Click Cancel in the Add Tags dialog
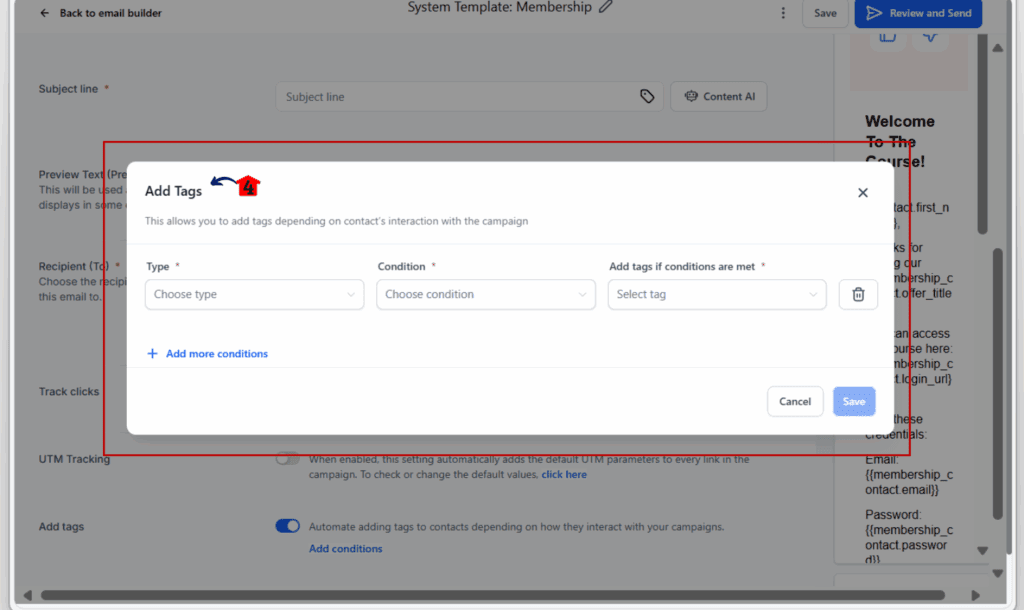The height and width of the screenshot is (610, 1024). point(795,402)
